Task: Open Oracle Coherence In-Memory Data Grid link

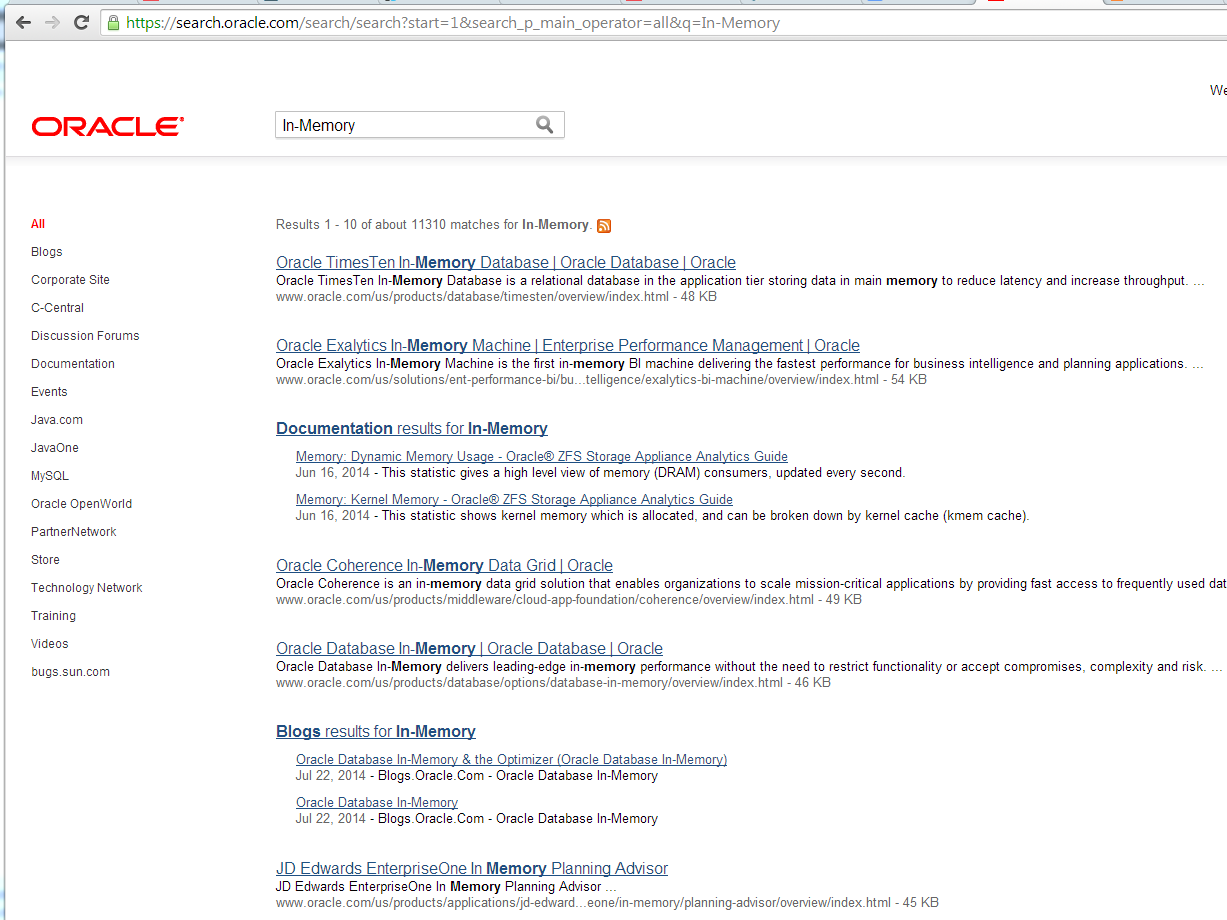Action: coord(444,566)
